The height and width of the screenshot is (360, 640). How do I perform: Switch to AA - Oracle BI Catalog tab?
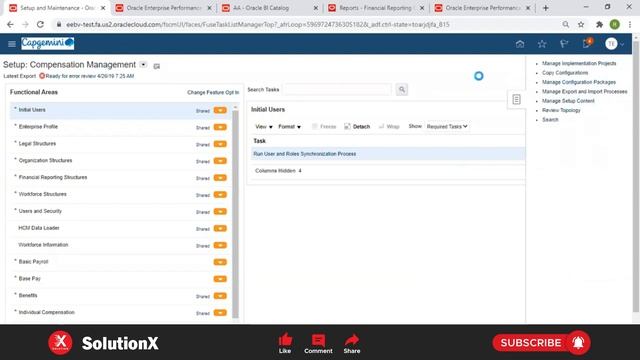(268, 8)
